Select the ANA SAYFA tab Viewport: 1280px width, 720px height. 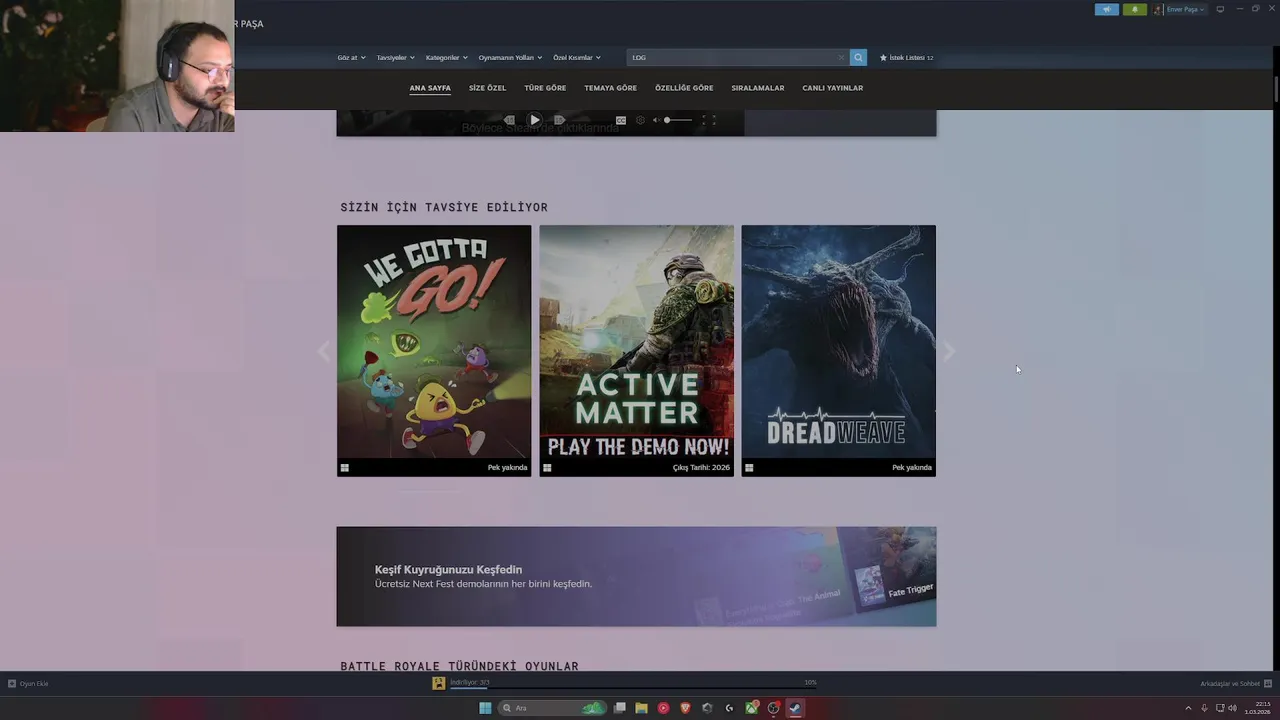click(430, 88)
